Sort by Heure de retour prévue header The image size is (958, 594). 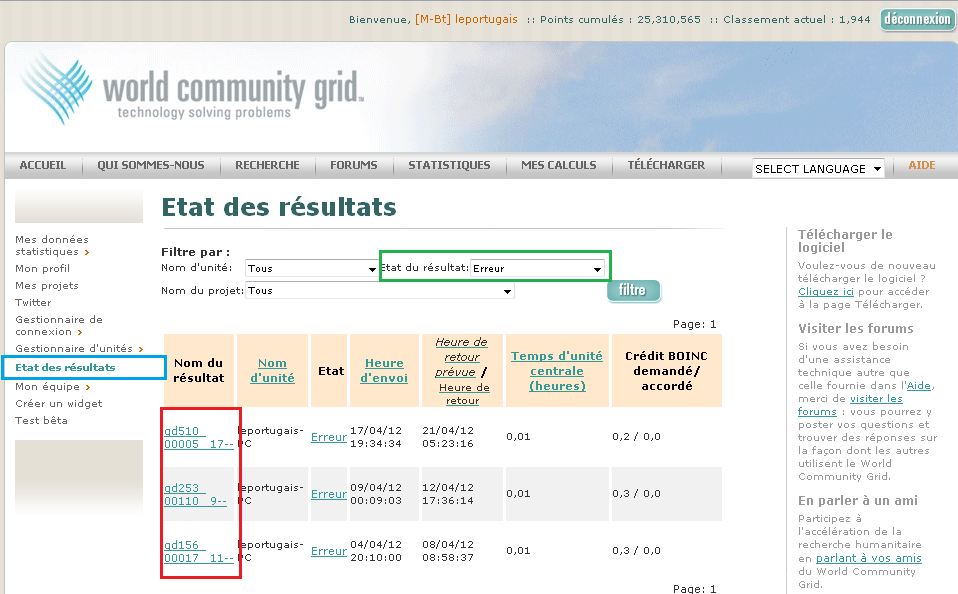[x=461, y=357]
